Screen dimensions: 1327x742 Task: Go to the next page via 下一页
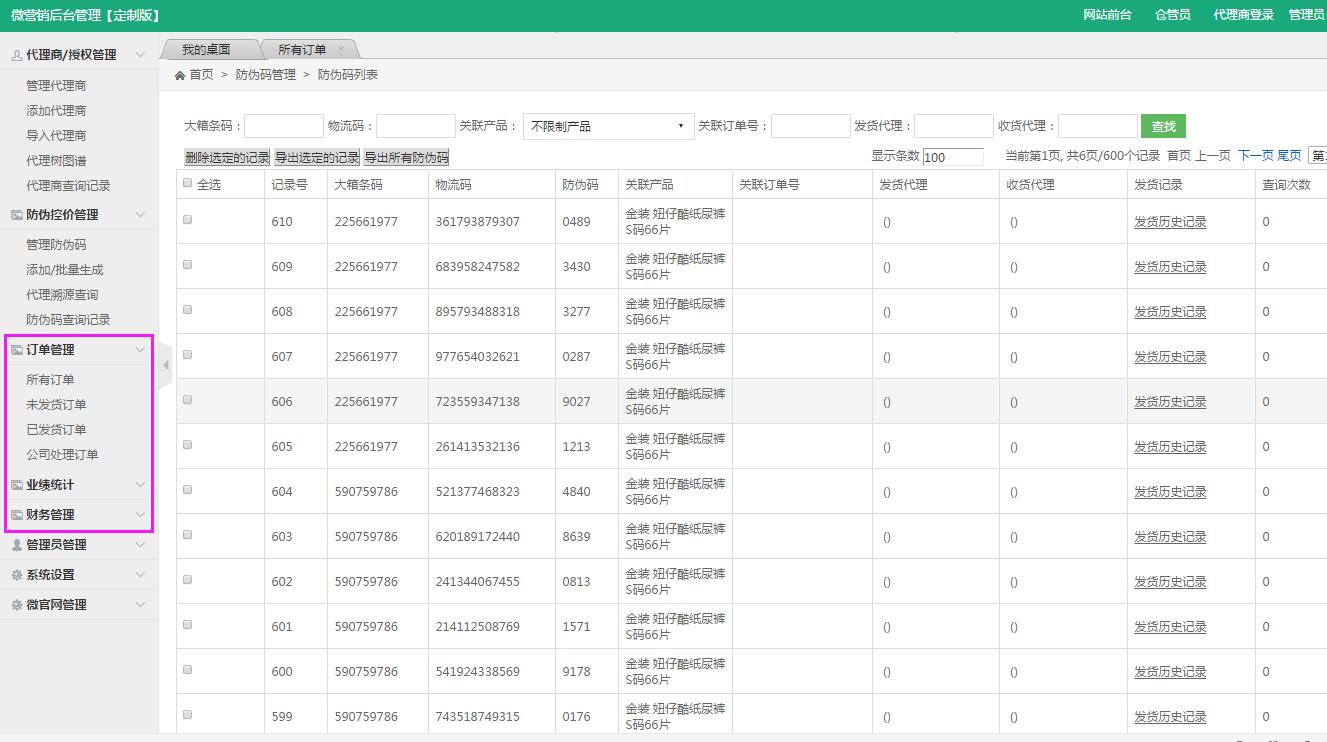click(1256, 156)
